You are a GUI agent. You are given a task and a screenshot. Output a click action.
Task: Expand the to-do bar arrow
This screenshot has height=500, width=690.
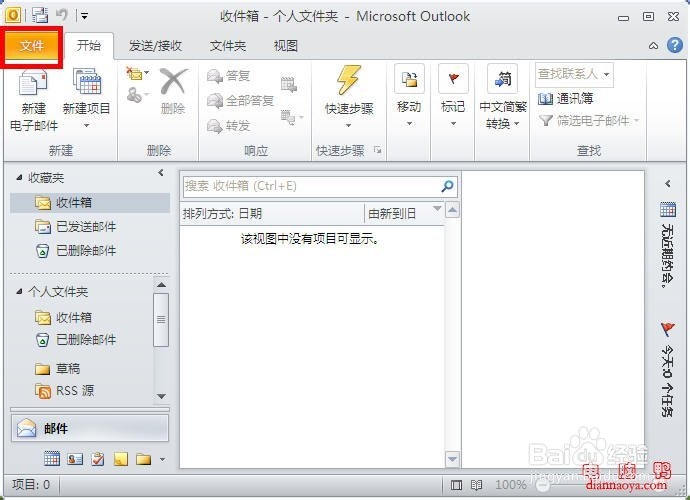point(668,183)
